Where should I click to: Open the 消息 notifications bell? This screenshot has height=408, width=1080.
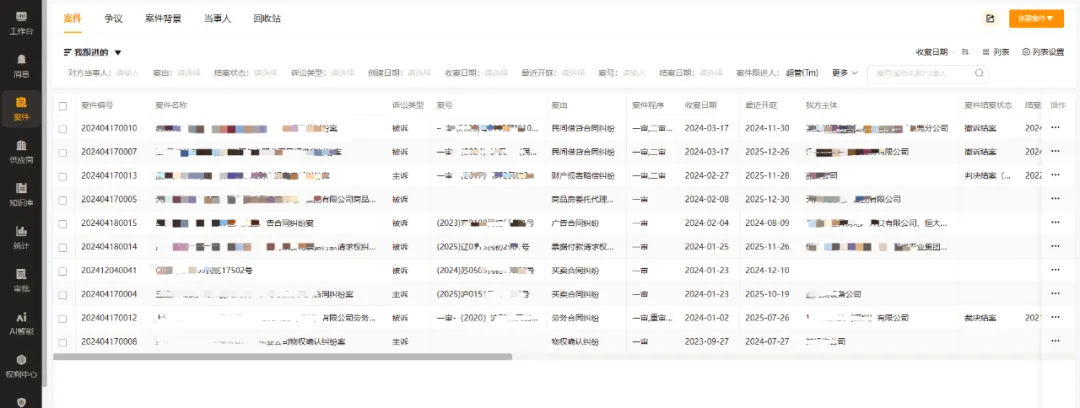click(21, 59)
